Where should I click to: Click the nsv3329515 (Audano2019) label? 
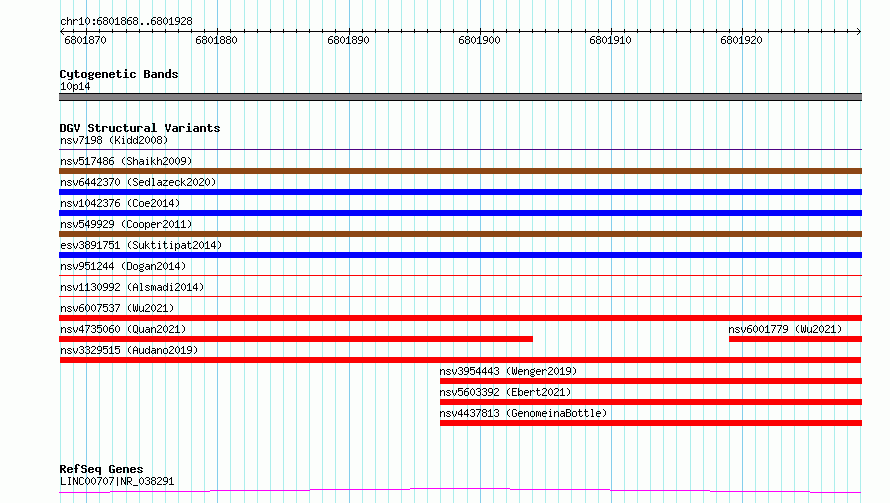pos(129,350)
